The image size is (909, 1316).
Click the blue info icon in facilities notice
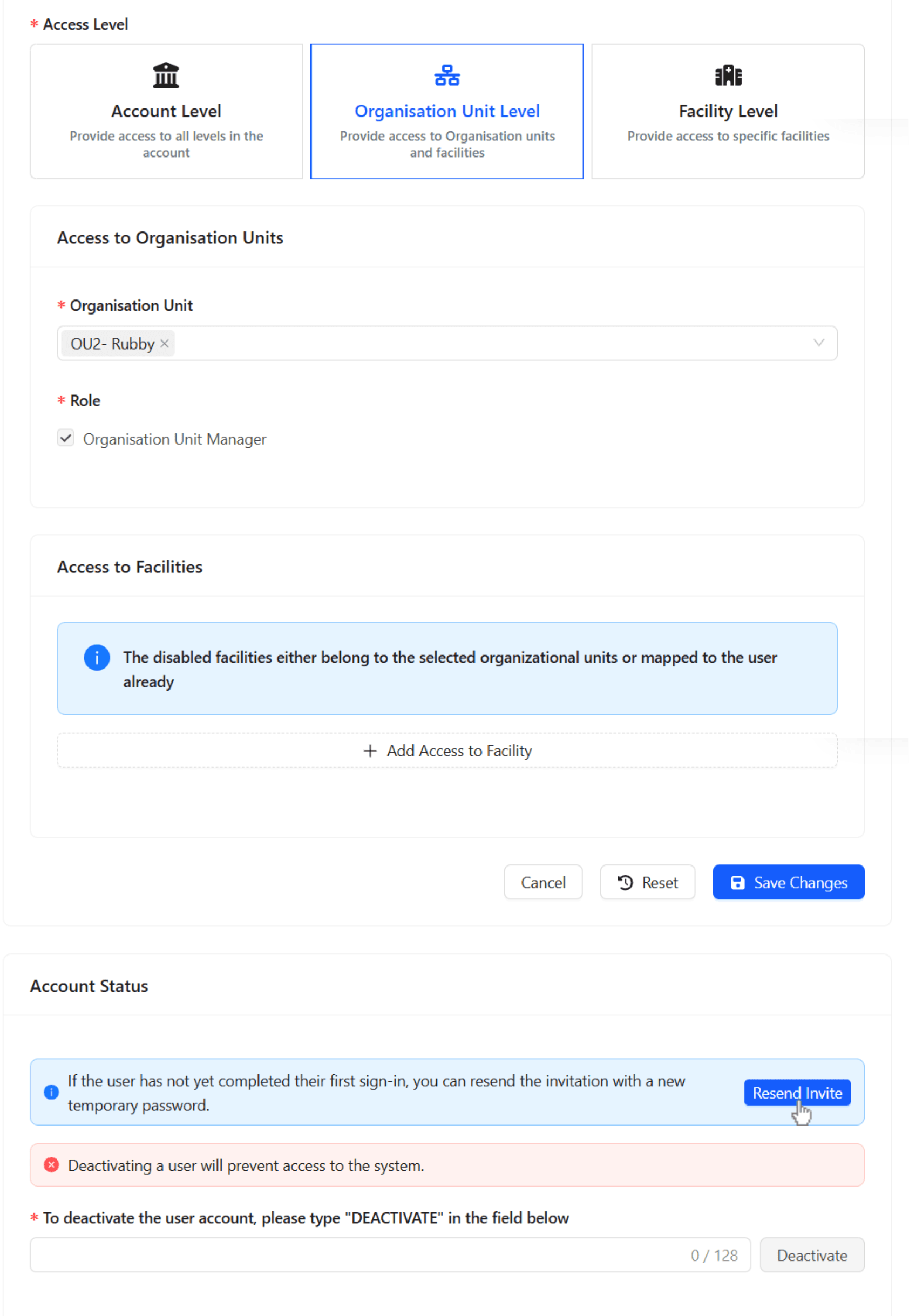97,658
